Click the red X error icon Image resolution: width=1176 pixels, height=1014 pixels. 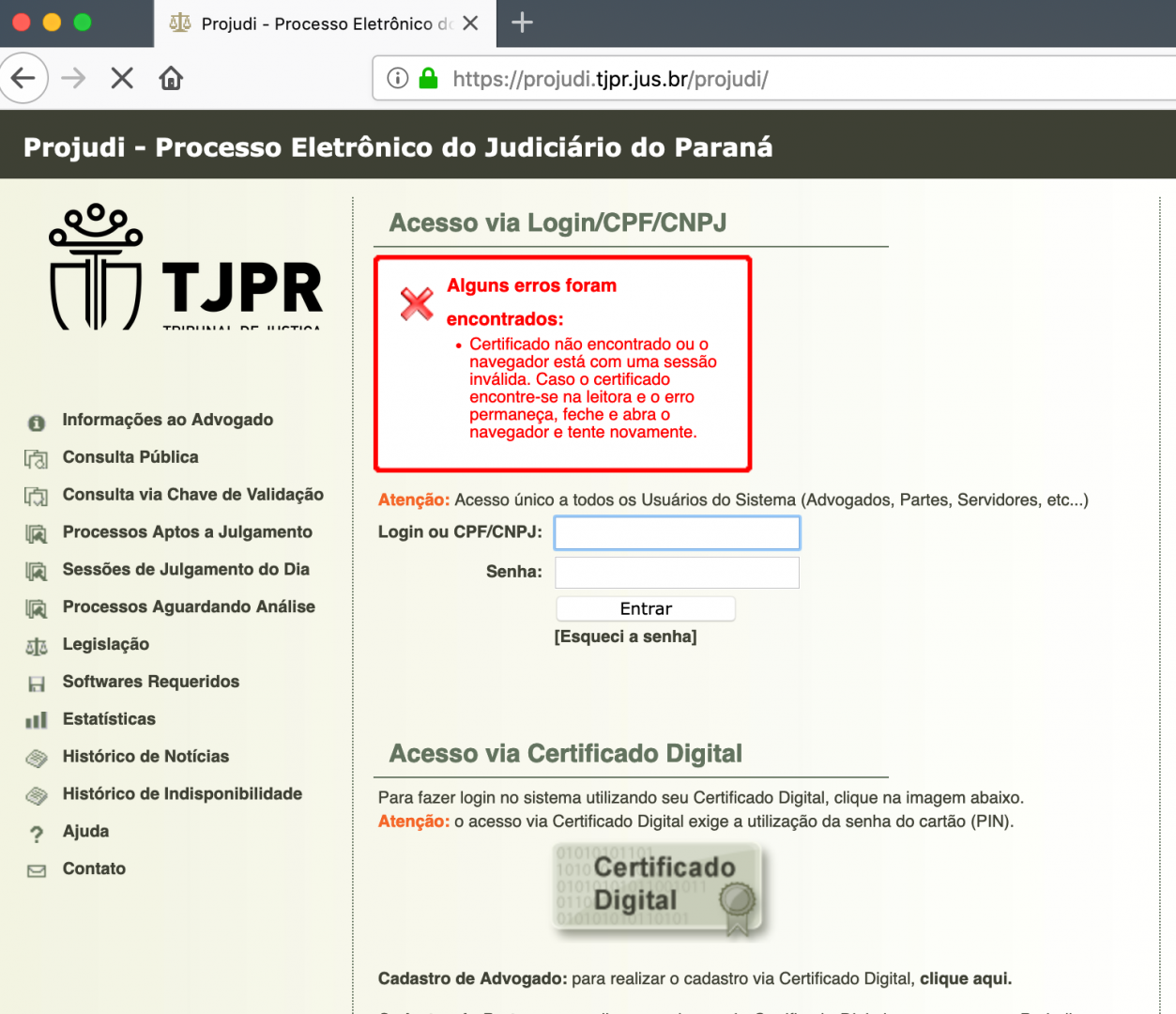tap(417, 303)
